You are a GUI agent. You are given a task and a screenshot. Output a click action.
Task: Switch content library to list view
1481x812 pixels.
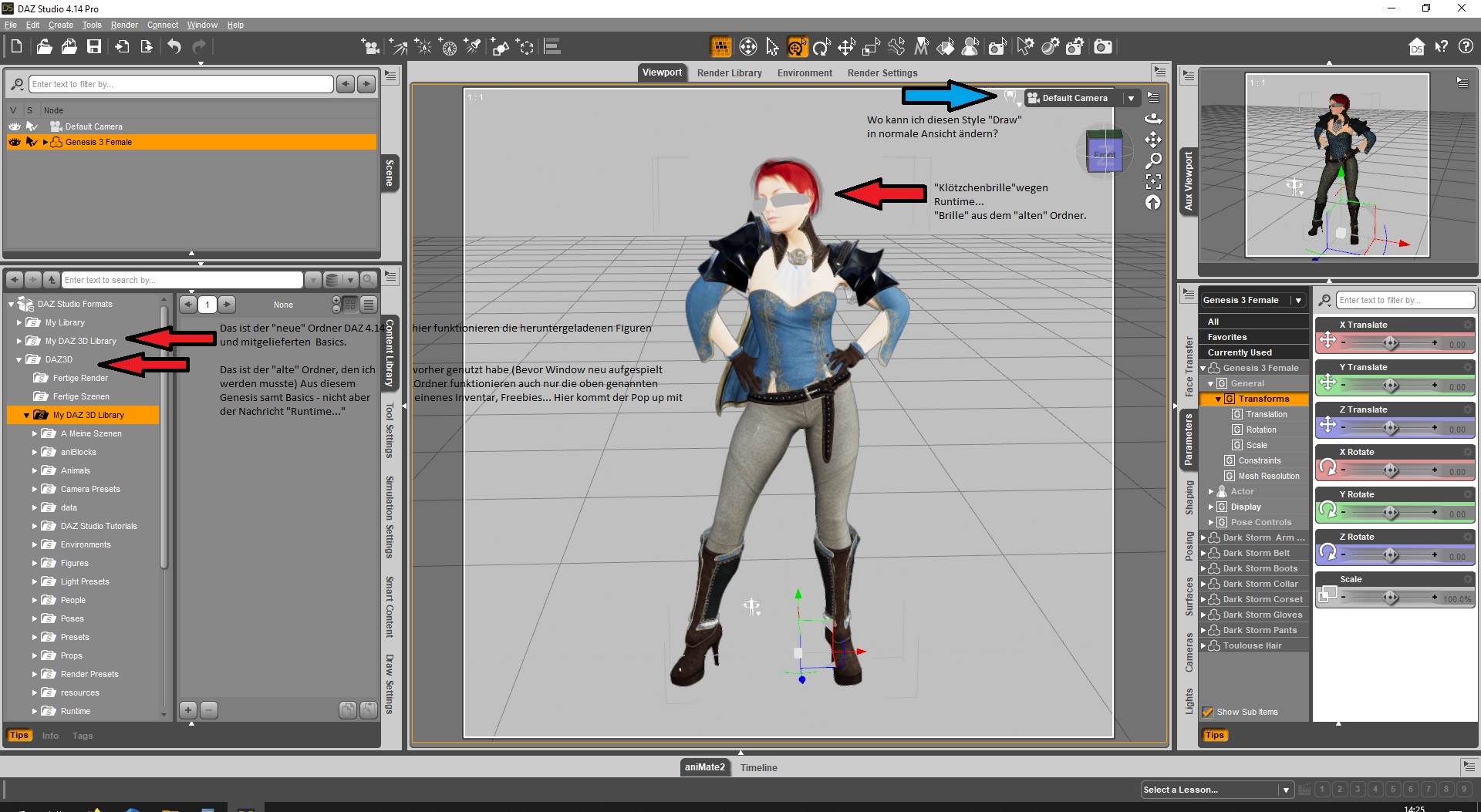click(x=369, y=305)
